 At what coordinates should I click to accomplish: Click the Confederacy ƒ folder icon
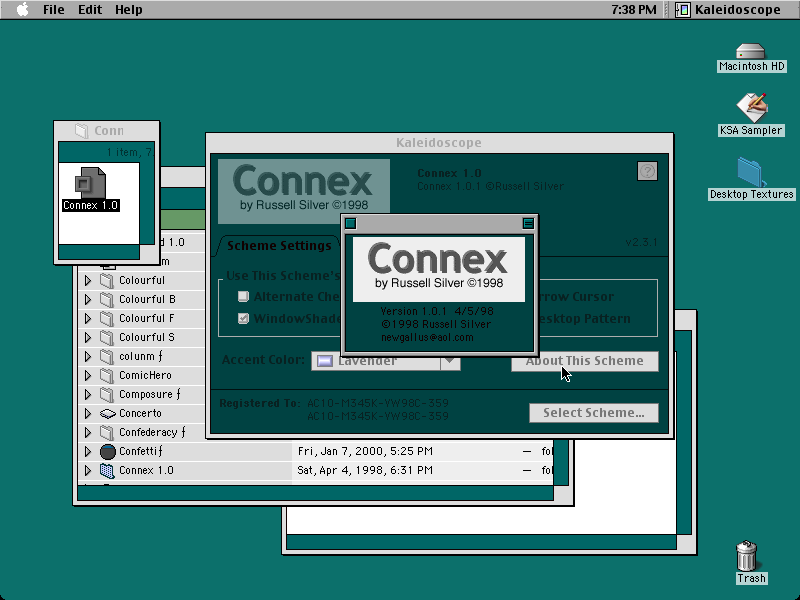tap(107, 433)
